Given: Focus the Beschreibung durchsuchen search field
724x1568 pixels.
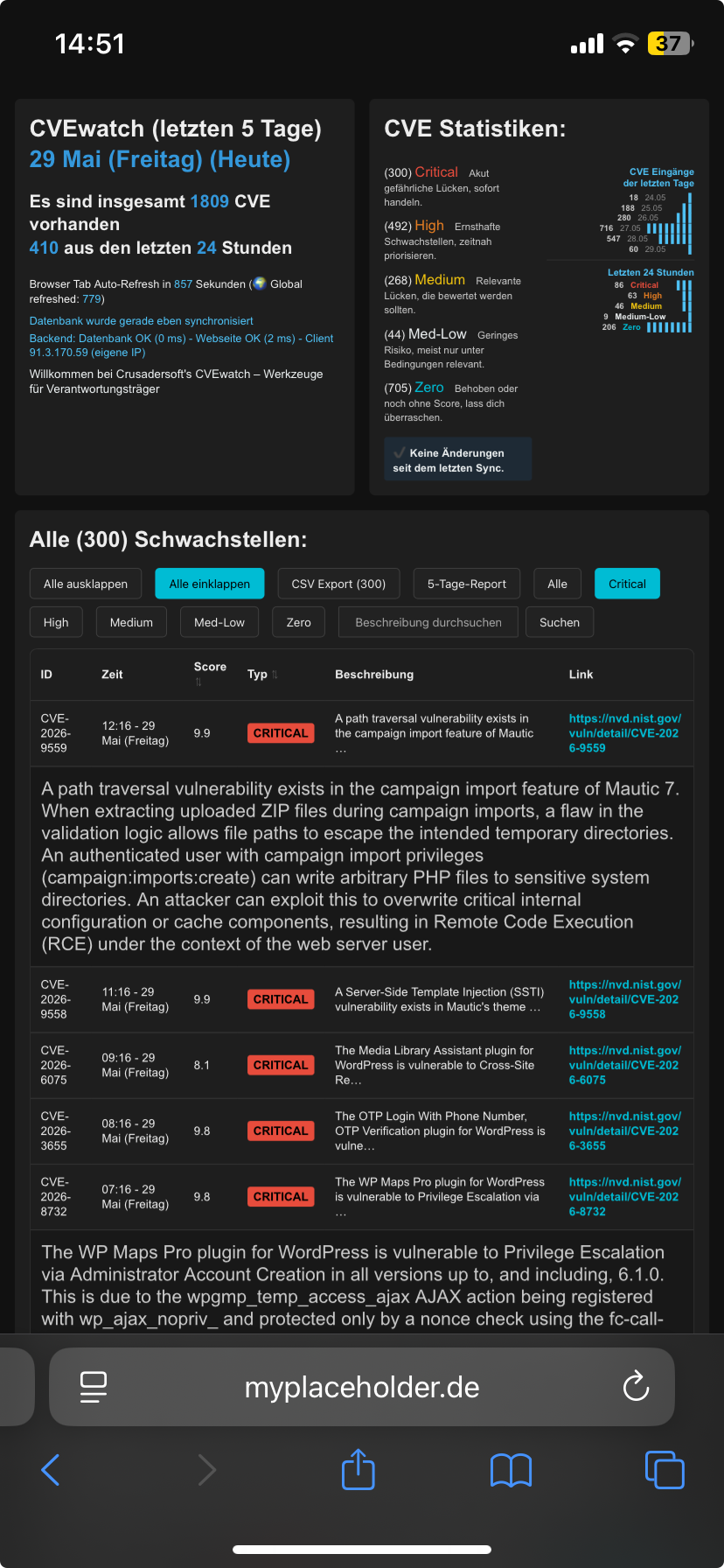Looking at the screenshot, I should [x=428, y=622].
